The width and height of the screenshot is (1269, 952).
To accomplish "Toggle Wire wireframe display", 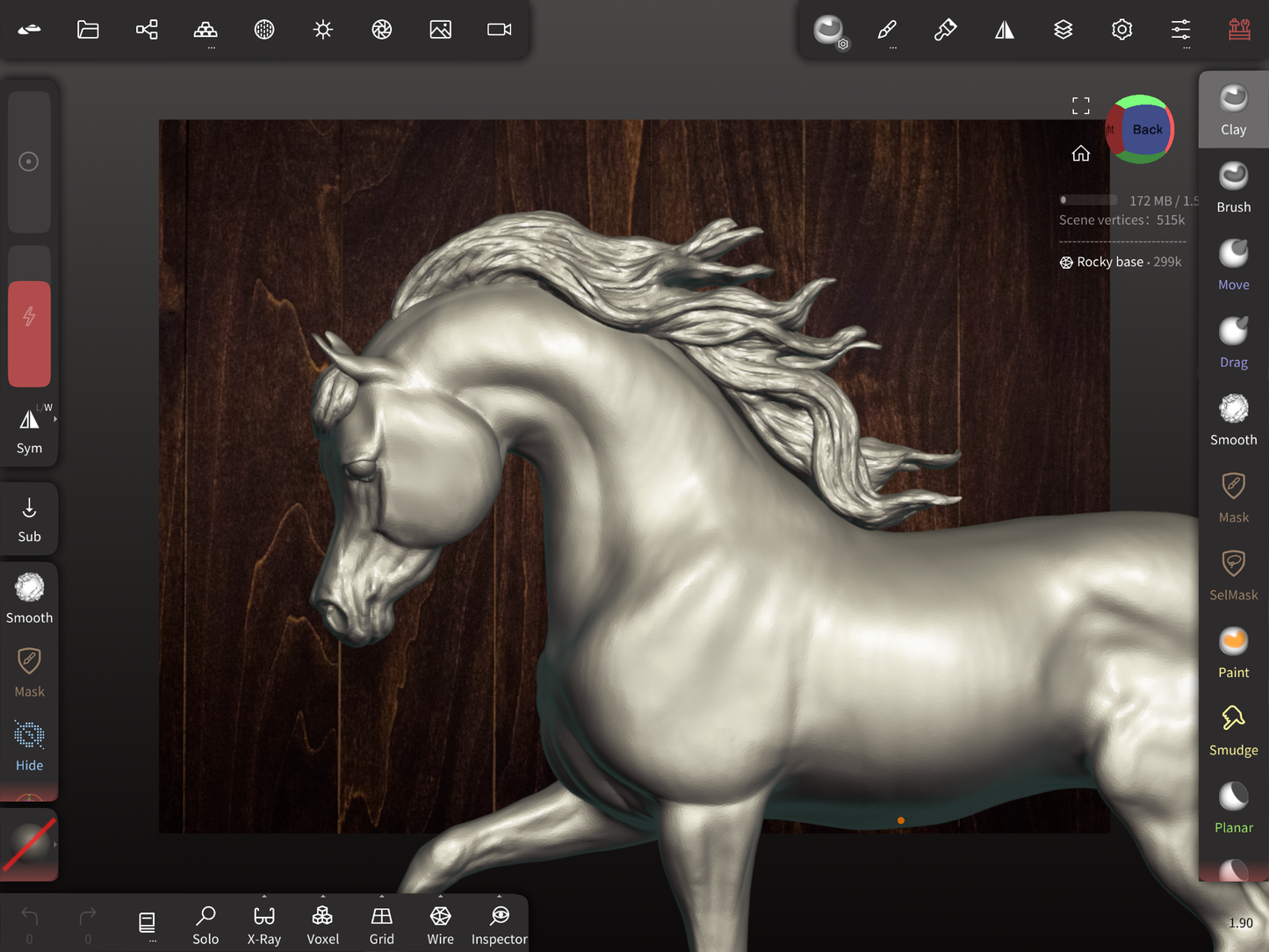I will coord(440,925).
